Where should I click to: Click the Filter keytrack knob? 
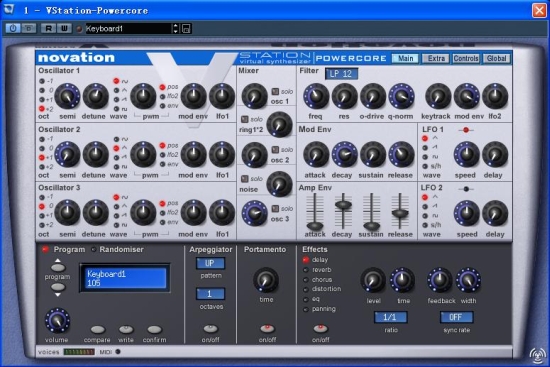tap(438, 96)
